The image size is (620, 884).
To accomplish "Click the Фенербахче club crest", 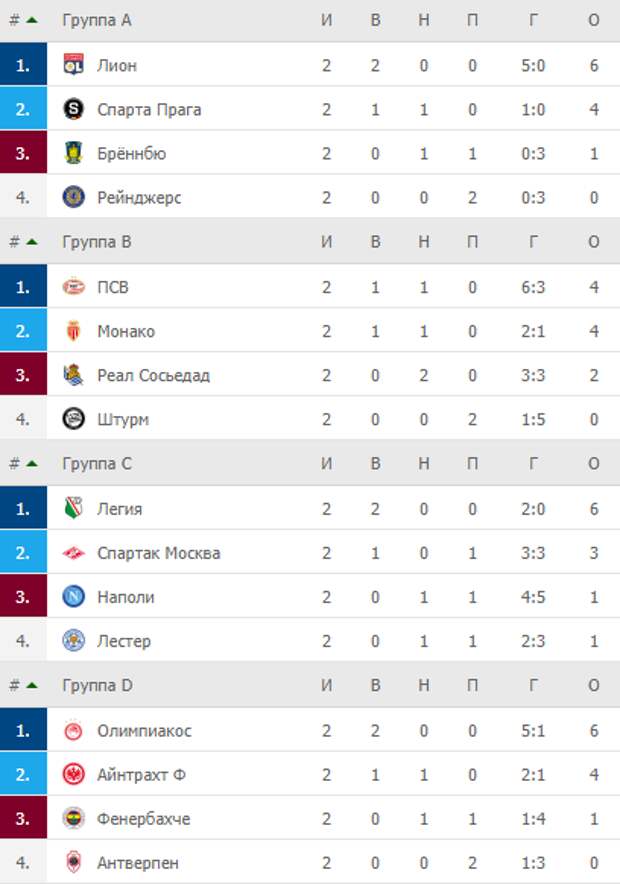I will click(x=73, y=818).
